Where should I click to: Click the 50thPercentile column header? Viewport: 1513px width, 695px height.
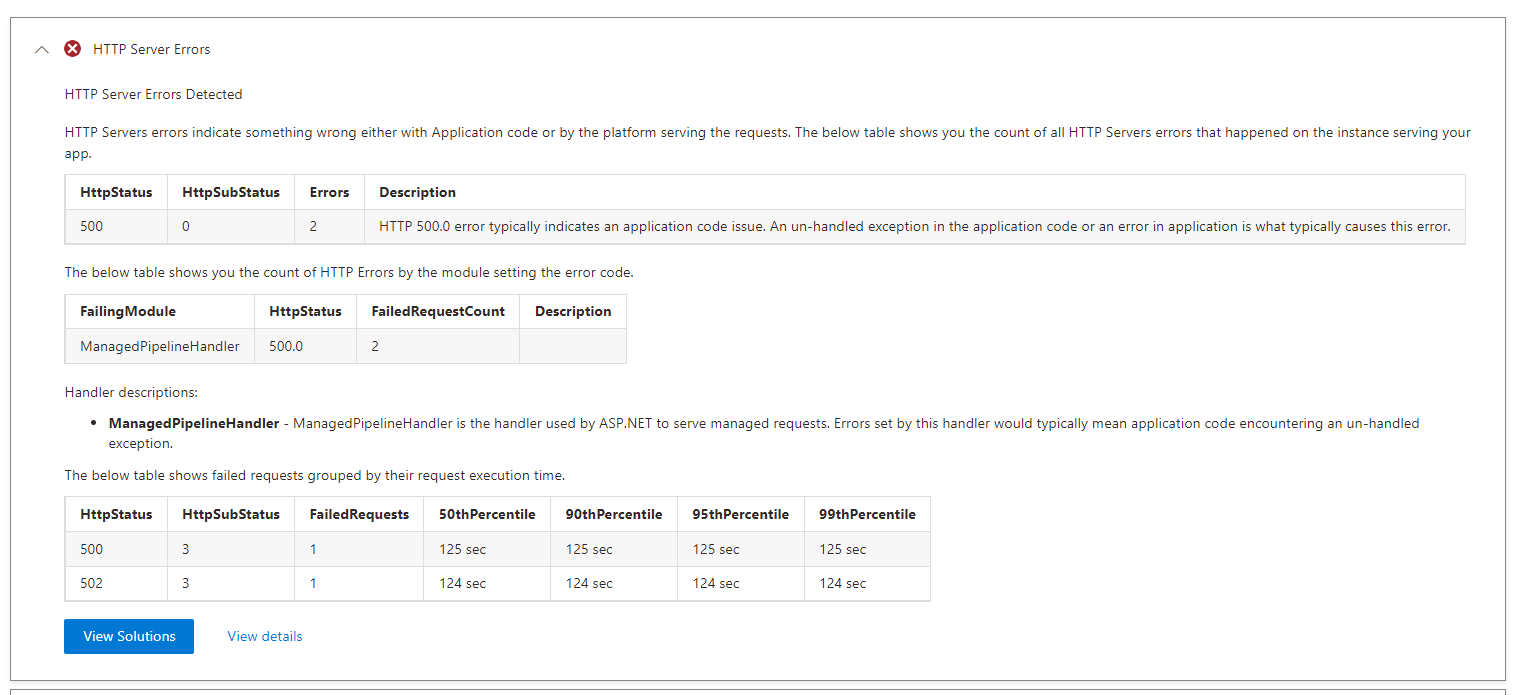(487, 514)
